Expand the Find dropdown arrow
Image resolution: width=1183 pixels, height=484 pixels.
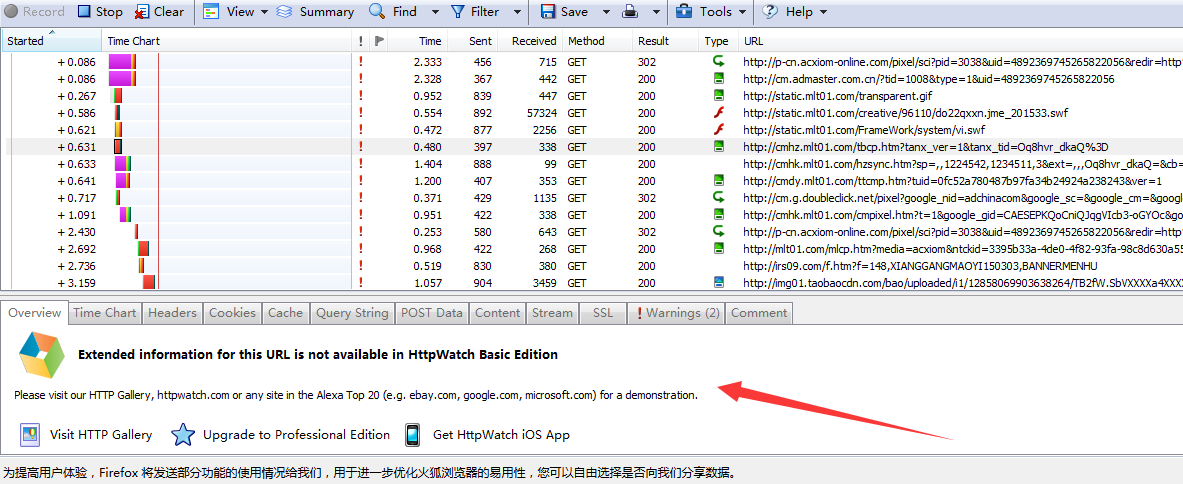435,12
